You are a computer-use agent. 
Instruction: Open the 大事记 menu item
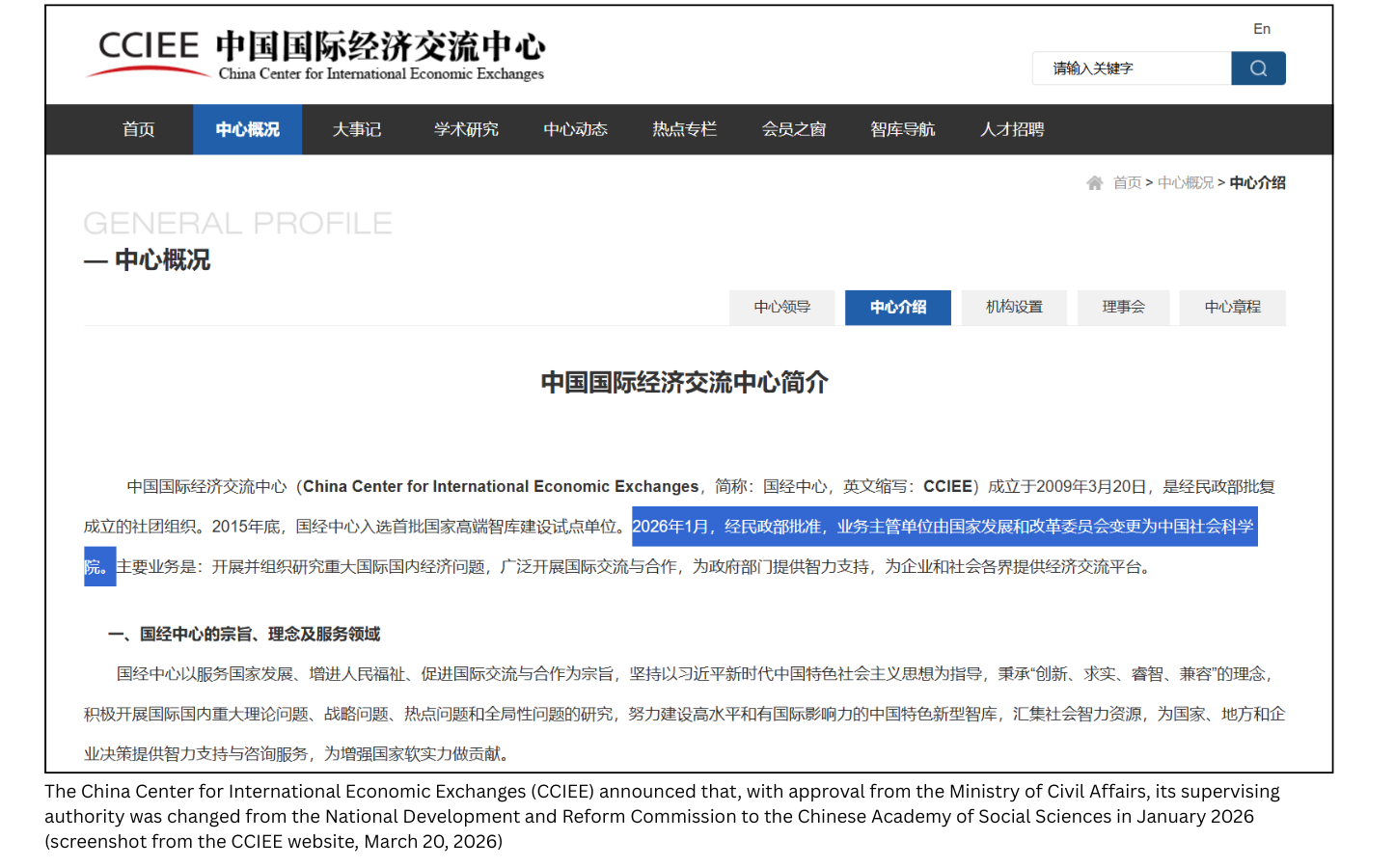356,129
